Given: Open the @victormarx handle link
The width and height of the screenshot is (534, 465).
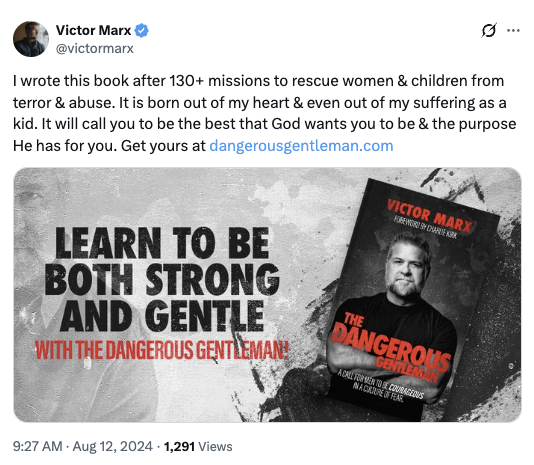Looking at the screenshot, I should 95,49.
